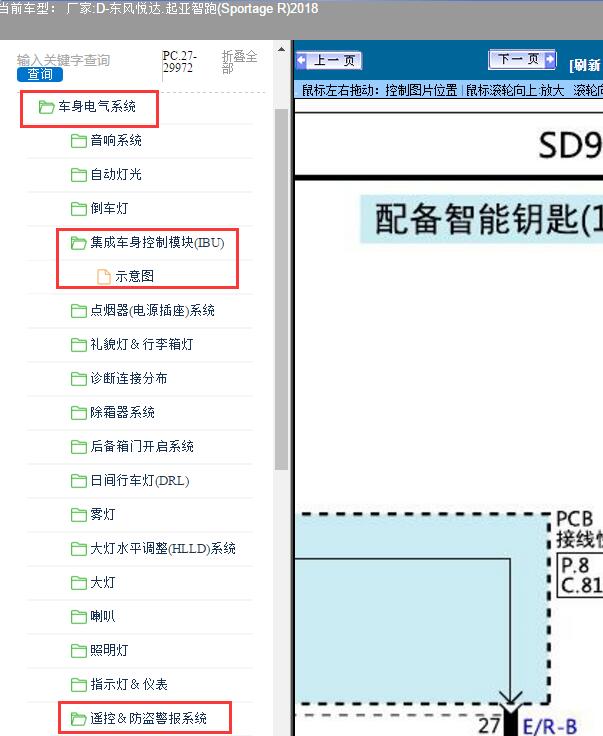Collapse the 车身电气系统 folder icon

[46, 107]
